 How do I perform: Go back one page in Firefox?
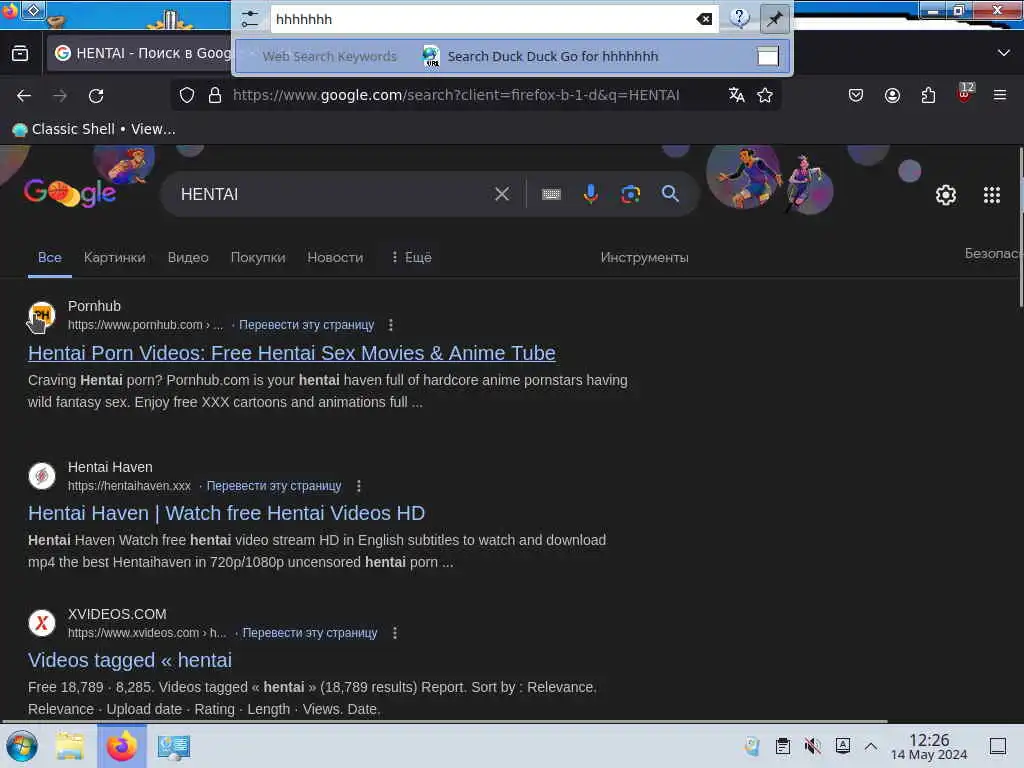click(24, 96)
